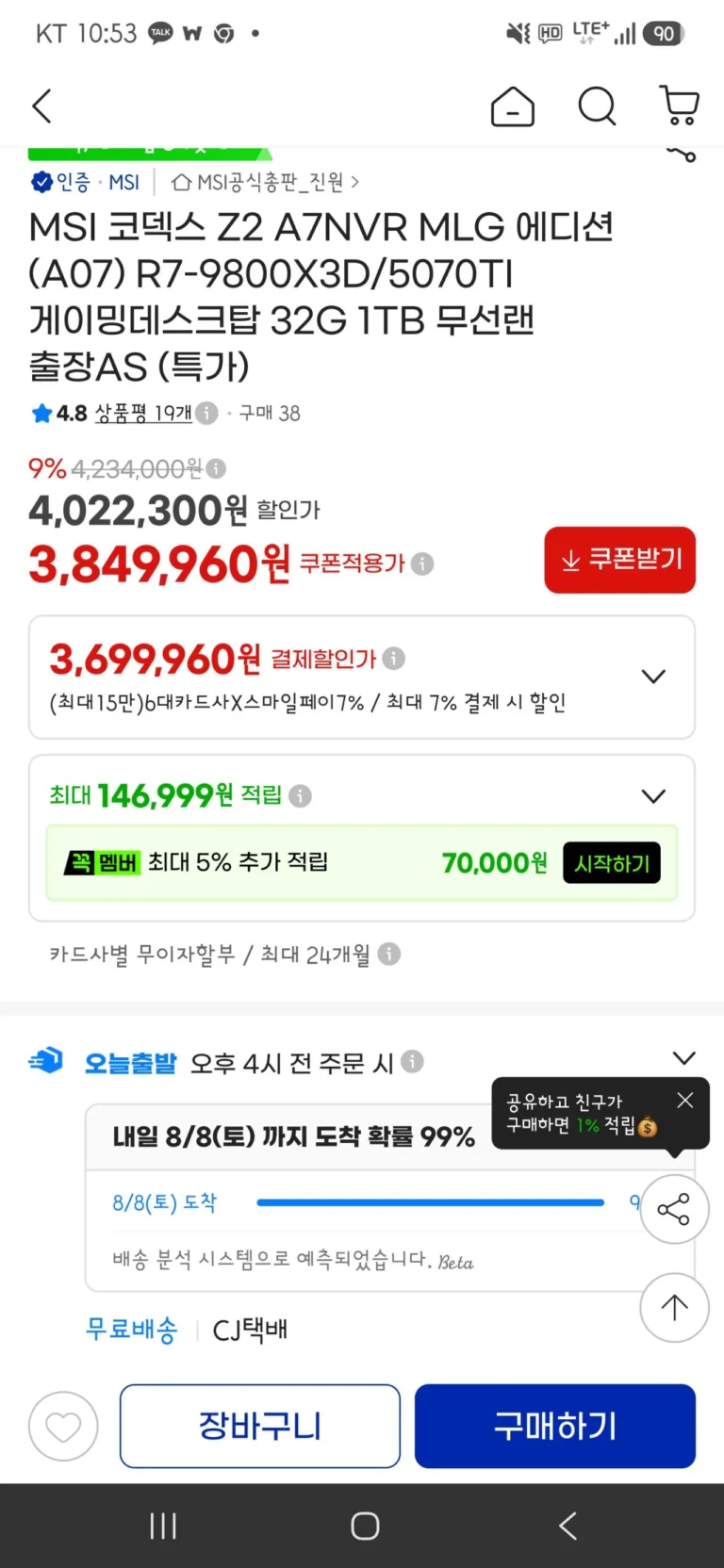
Task: Tap the back arrow in header
Action: 41,106
